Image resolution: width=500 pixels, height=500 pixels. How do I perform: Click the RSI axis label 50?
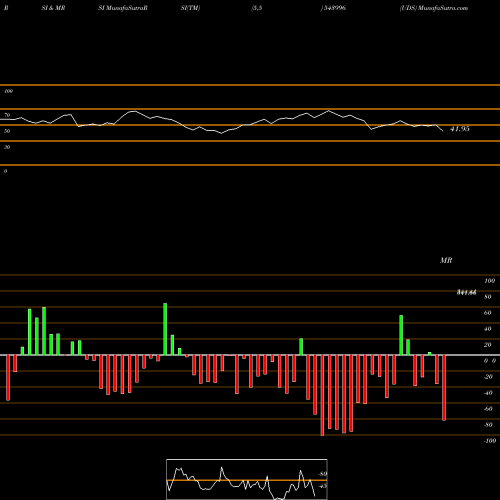click(7, 131)
